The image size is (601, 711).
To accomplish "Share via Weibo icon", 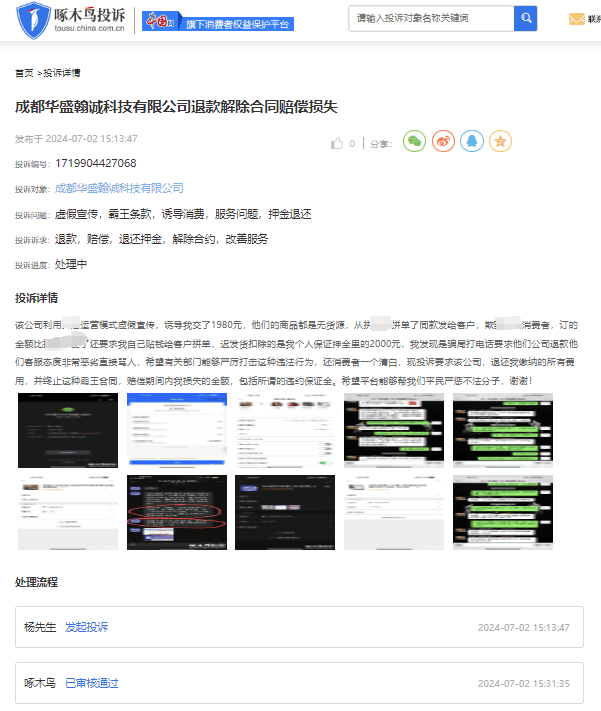I will pyautogui.click(x=443, y=141).
